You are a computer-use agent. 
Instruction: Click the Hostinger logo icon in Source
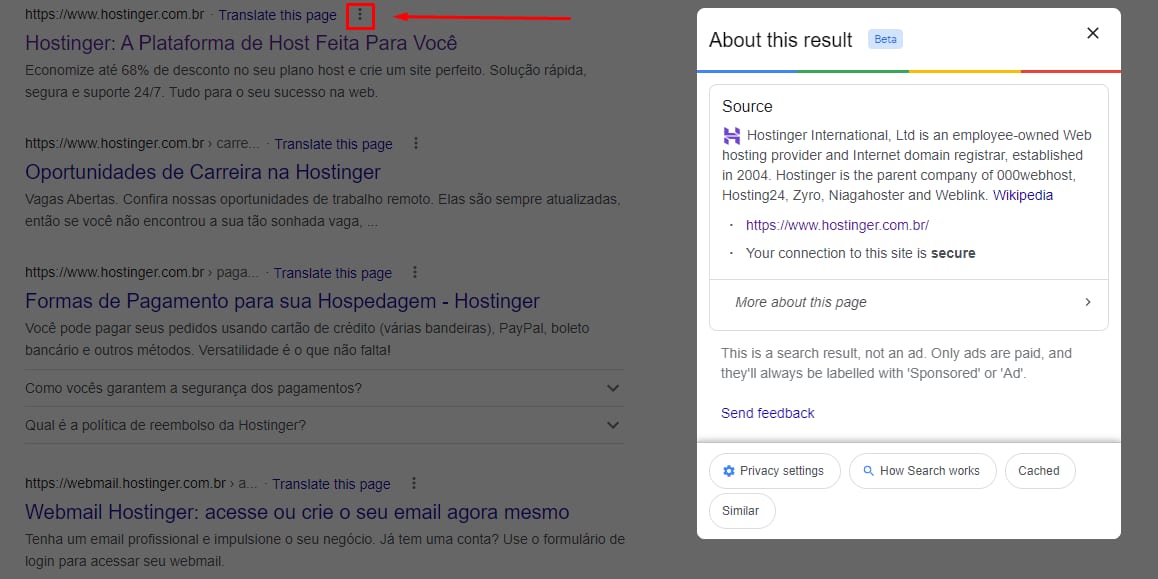pyautogui.click(x=732, y=136)
